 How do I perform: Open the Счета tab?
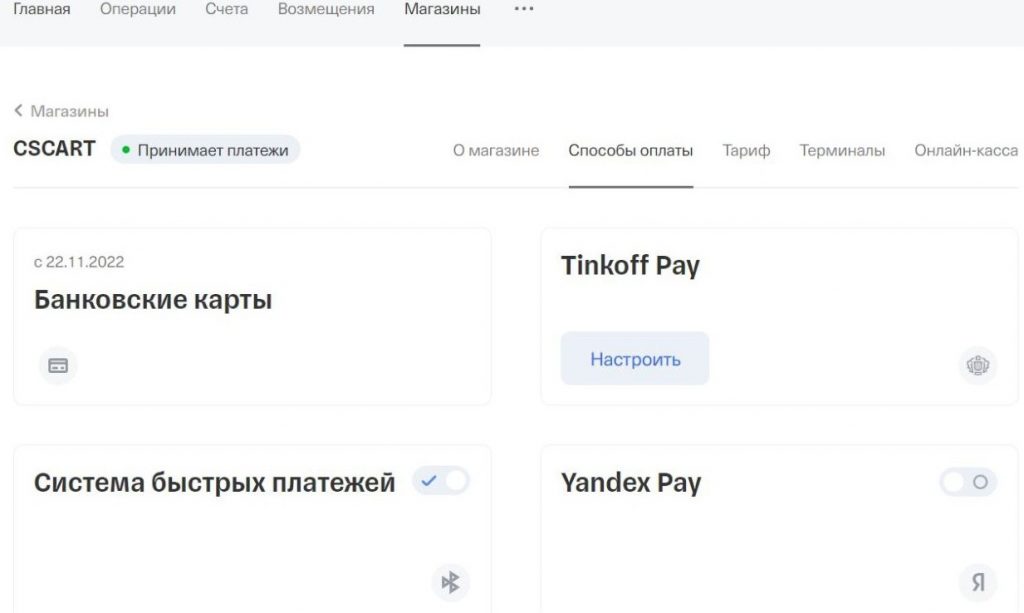(227, 10)
